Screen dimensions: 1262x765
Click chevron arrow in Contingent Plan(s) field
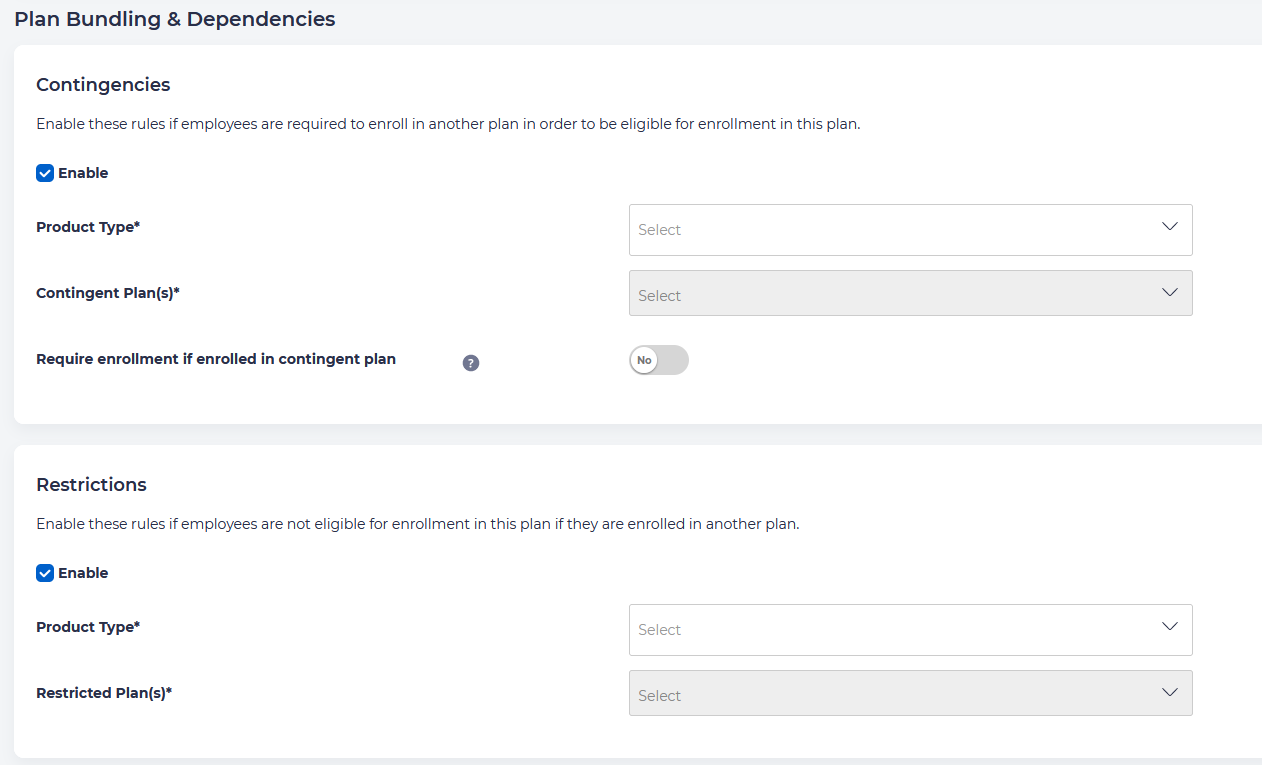[1170, 292]
